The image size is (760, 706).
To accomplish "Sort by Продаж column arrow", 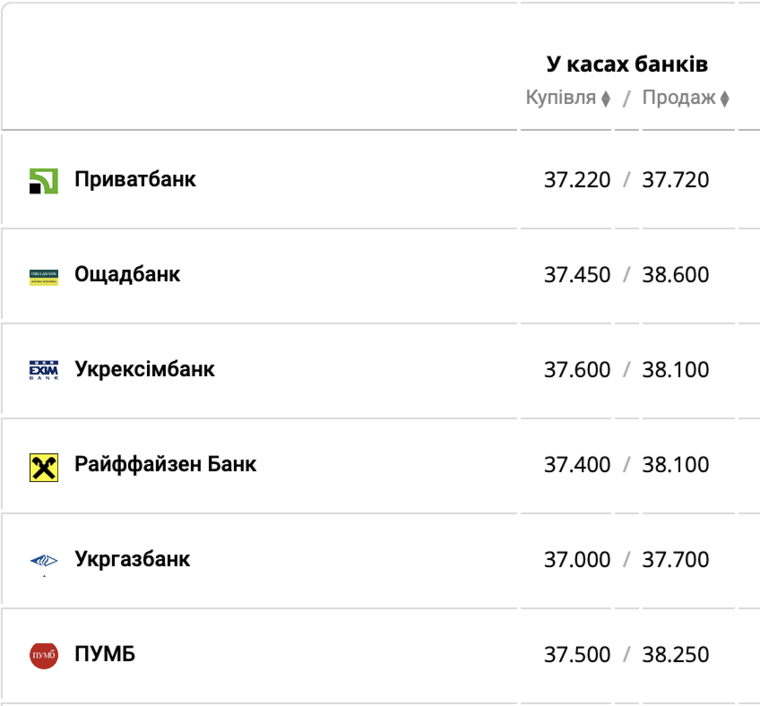I will (x=725, y=99).
